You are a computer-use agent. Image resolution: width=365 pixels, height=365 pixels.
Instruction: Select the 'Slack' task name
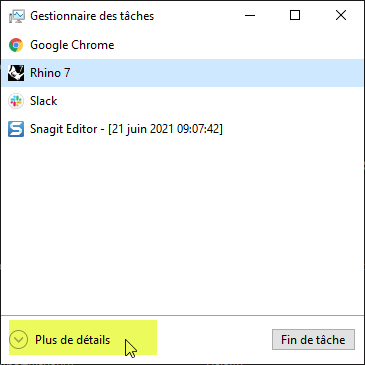(43, 101)
